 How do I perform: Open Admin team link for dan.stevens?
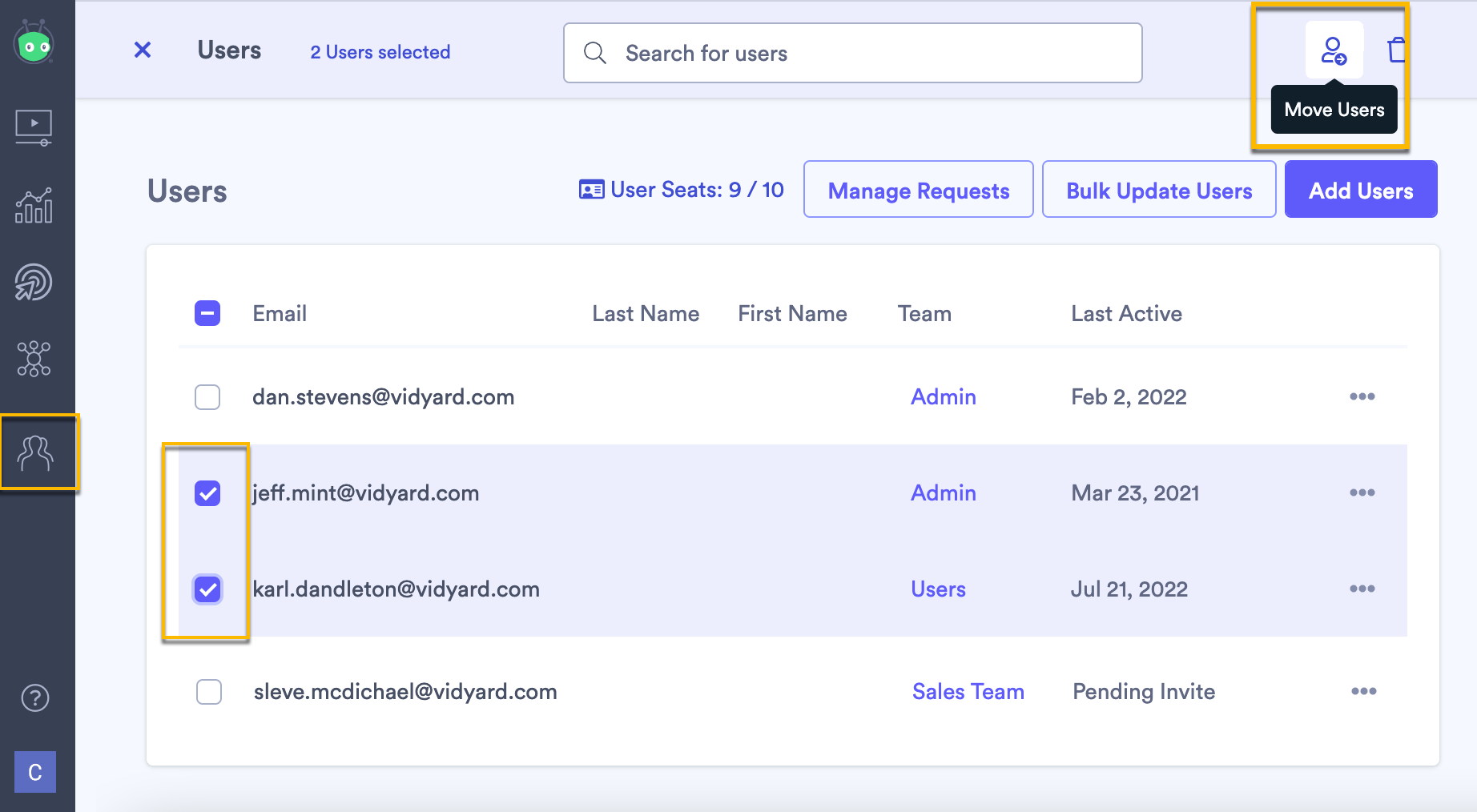(944, 397)
